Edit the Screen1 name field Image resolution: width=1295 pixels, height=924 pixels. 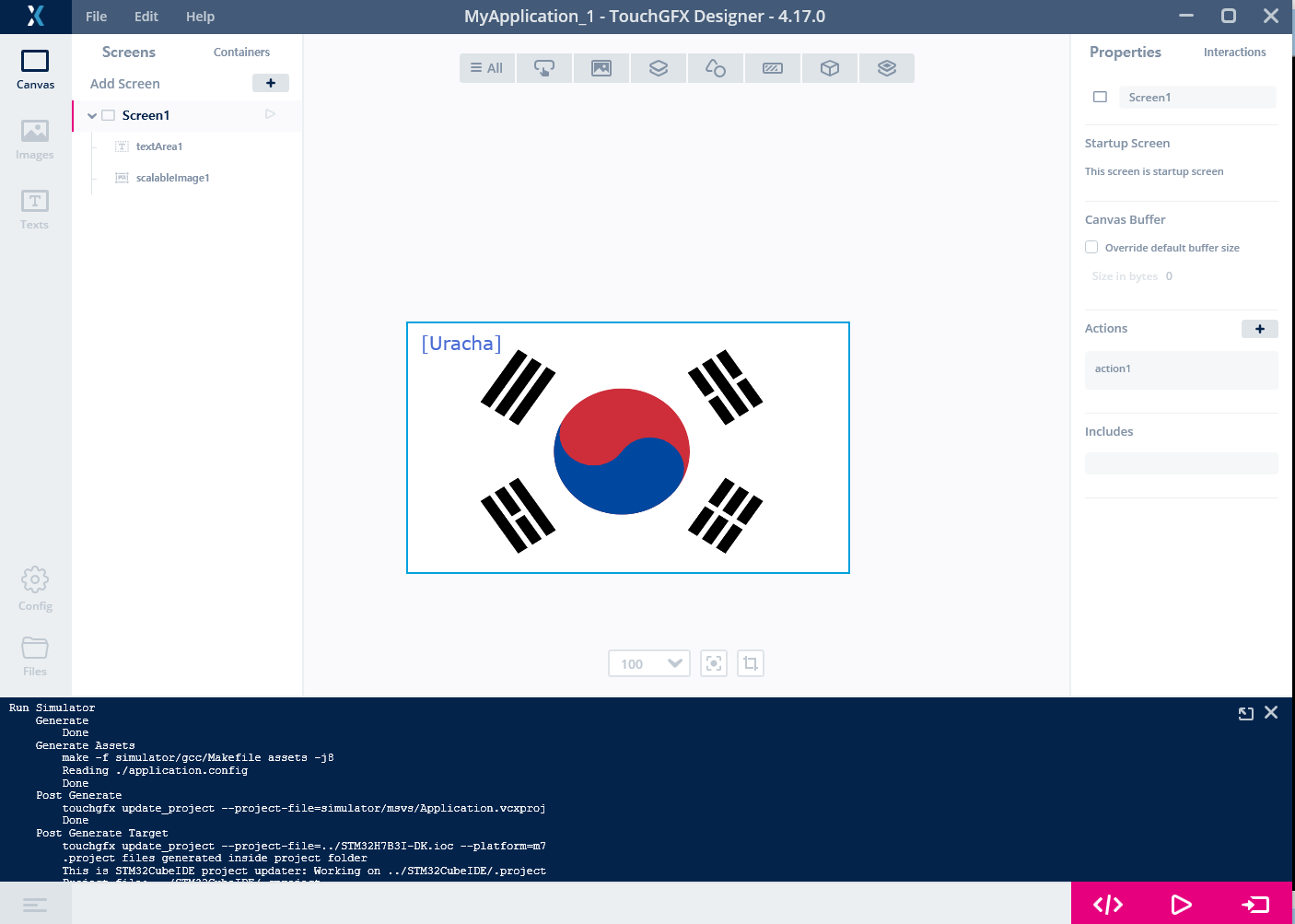pyautogui.click(x=1197, y=98)
